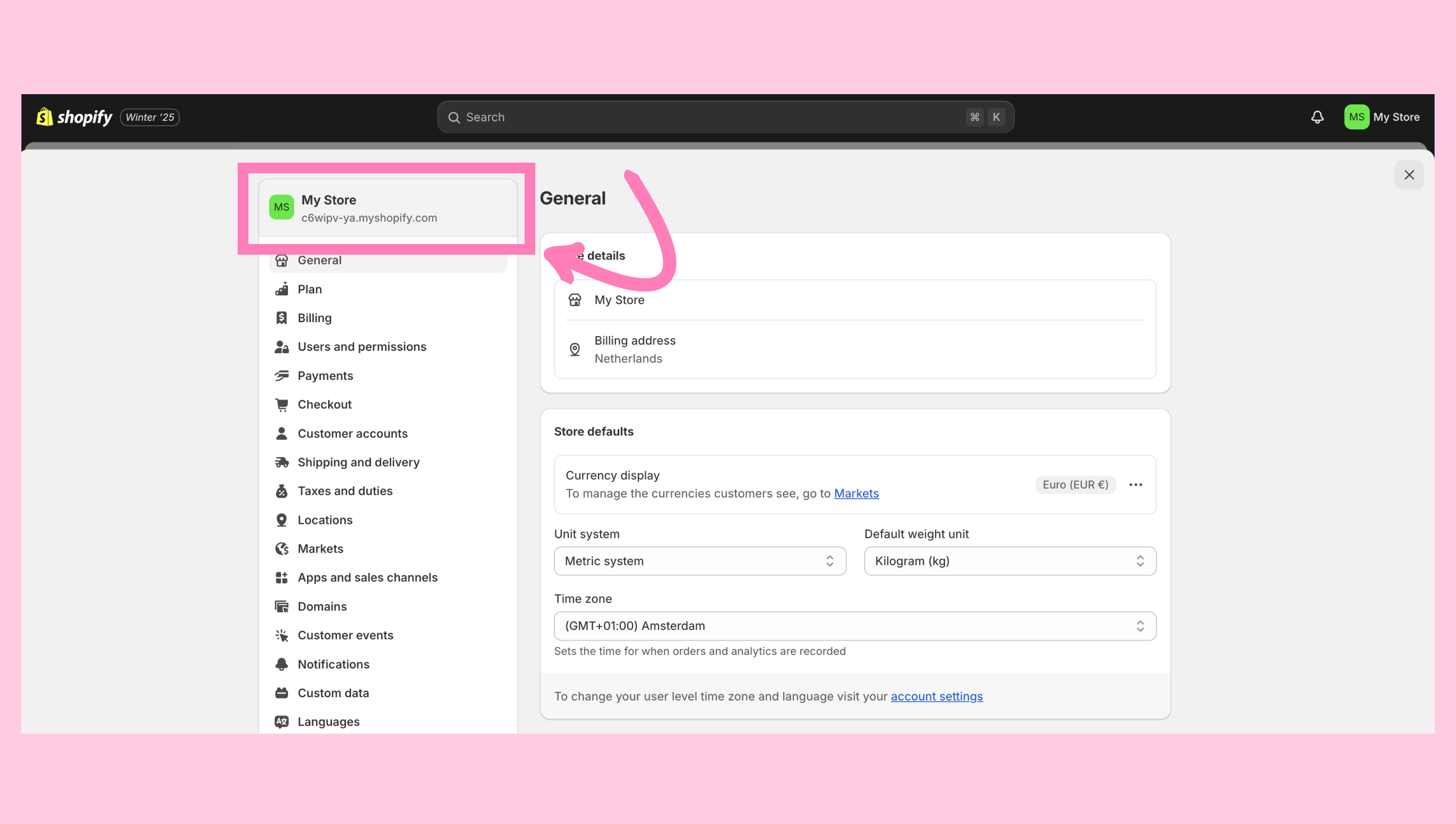
Task: Click the Customer events icon
Action: (x=282, y=635)
